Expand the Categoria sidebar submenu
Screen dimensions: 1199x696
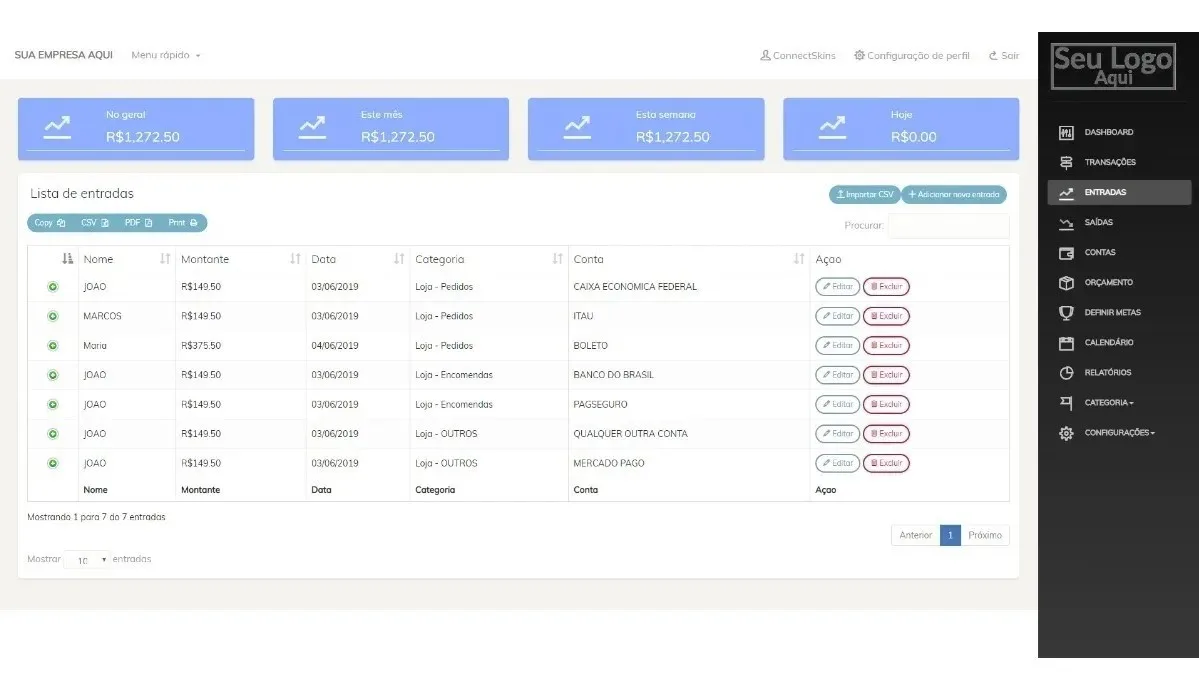point(1109,402)
